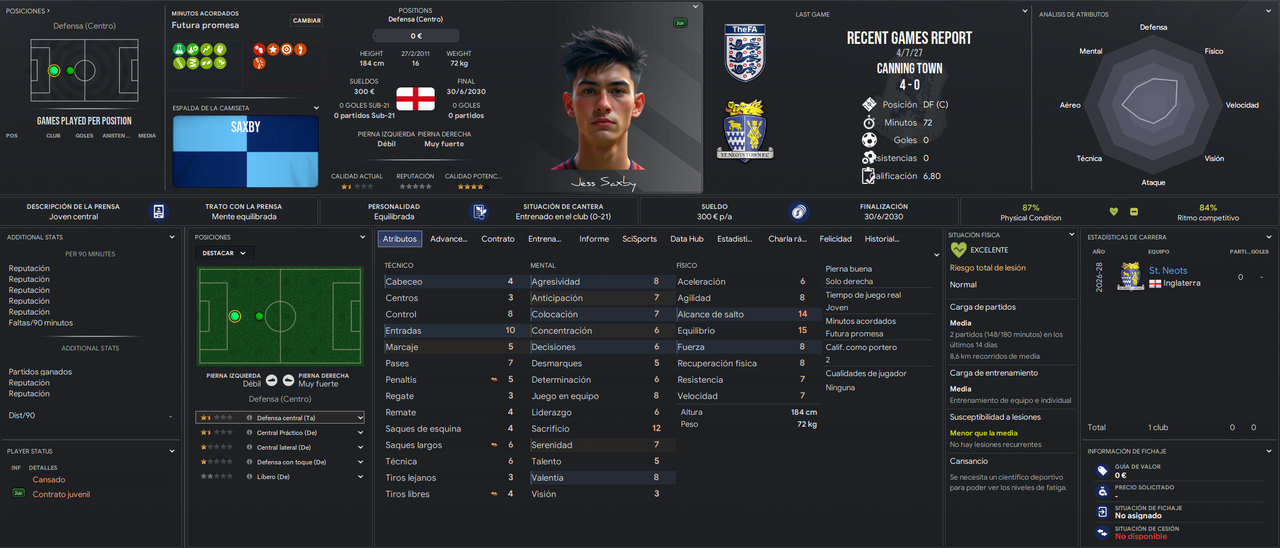The width and height of the screenshot is (1280, 548).
Task: Open the press description icon
Action: coord(158,211)
